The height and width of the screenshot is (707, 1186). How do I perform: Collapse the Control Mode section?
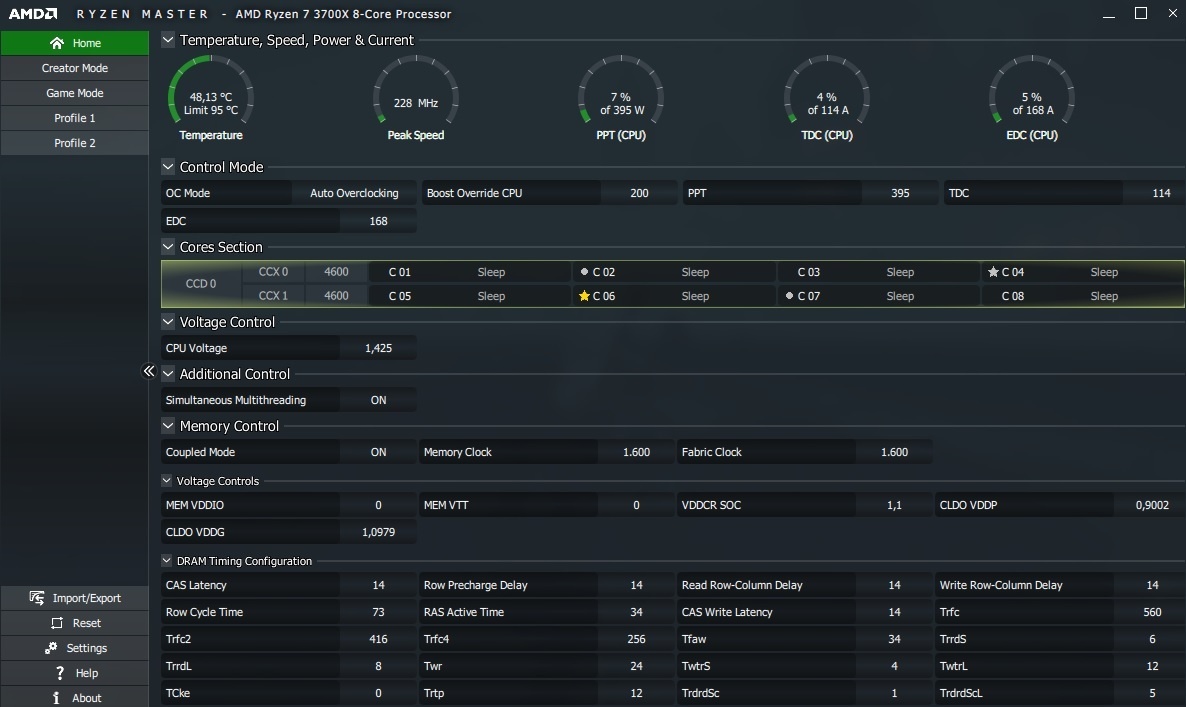click(168, 167)
